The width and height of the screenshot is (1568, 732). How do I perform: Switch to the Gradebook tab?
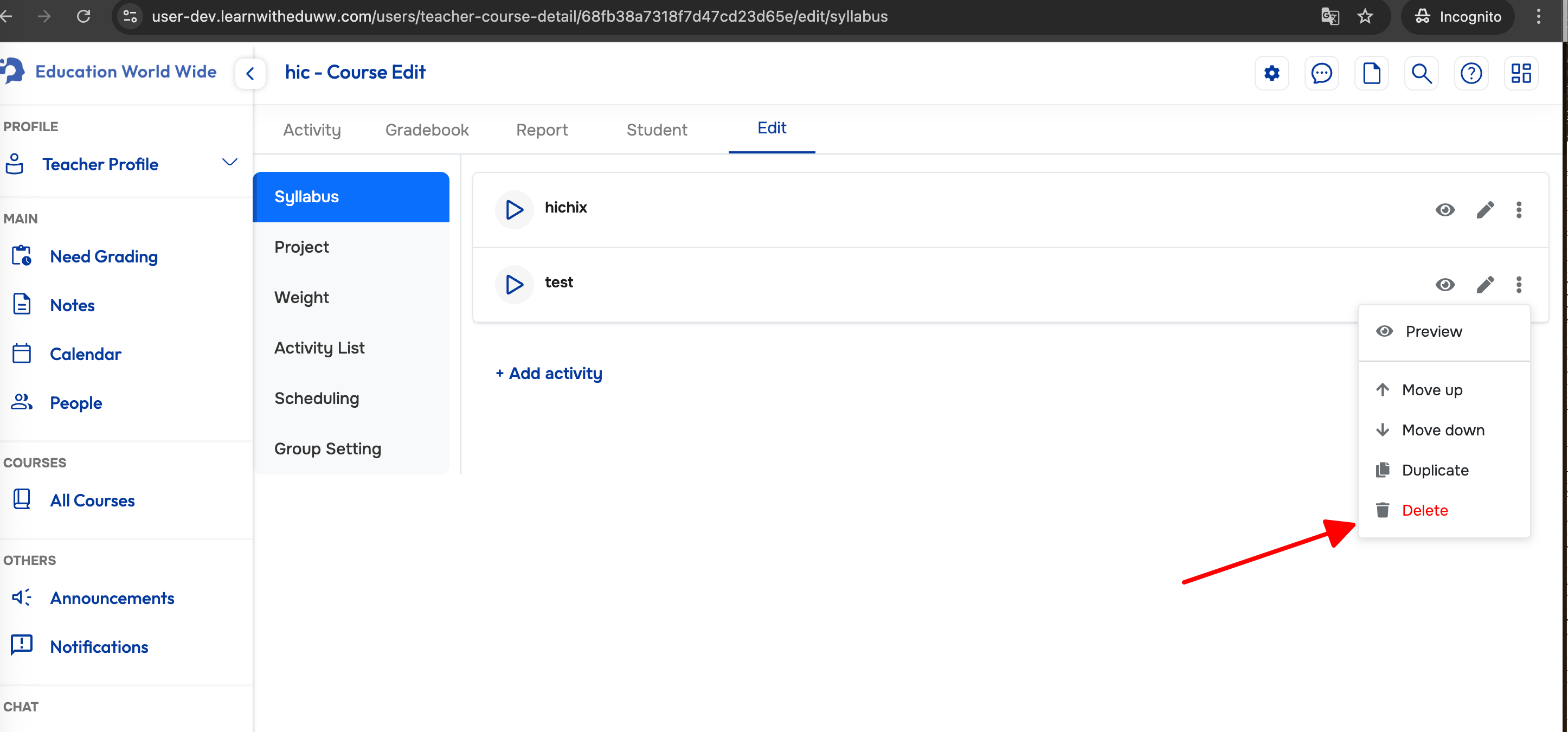tap(427, 130)
